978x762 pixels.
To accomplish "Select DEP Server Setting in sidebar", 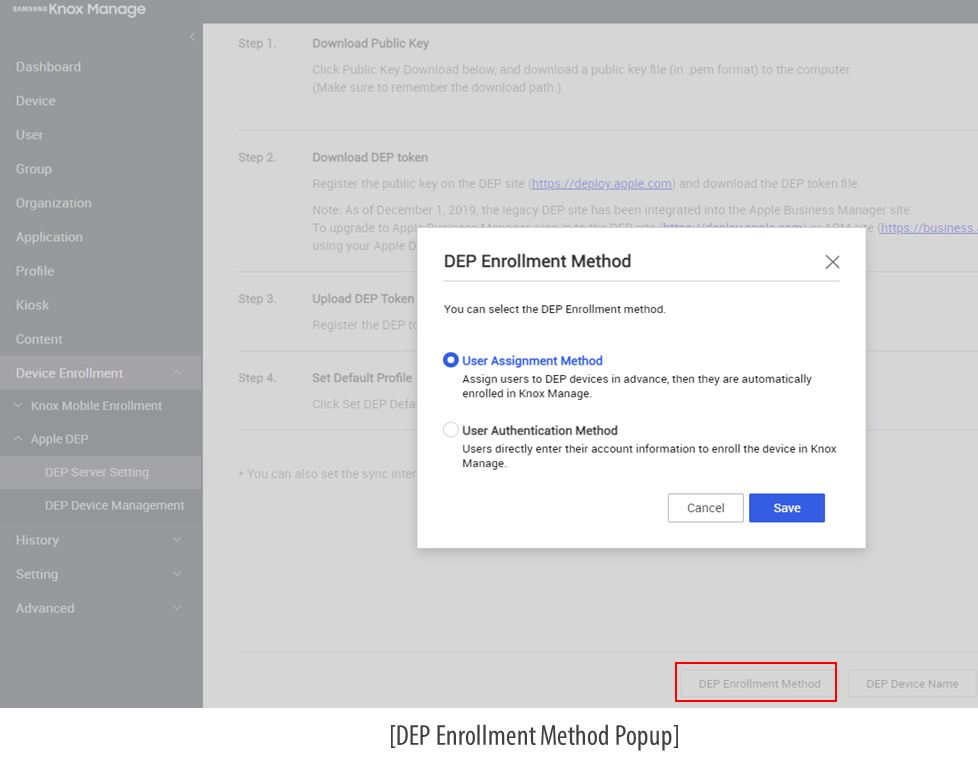I will (101, 473).
